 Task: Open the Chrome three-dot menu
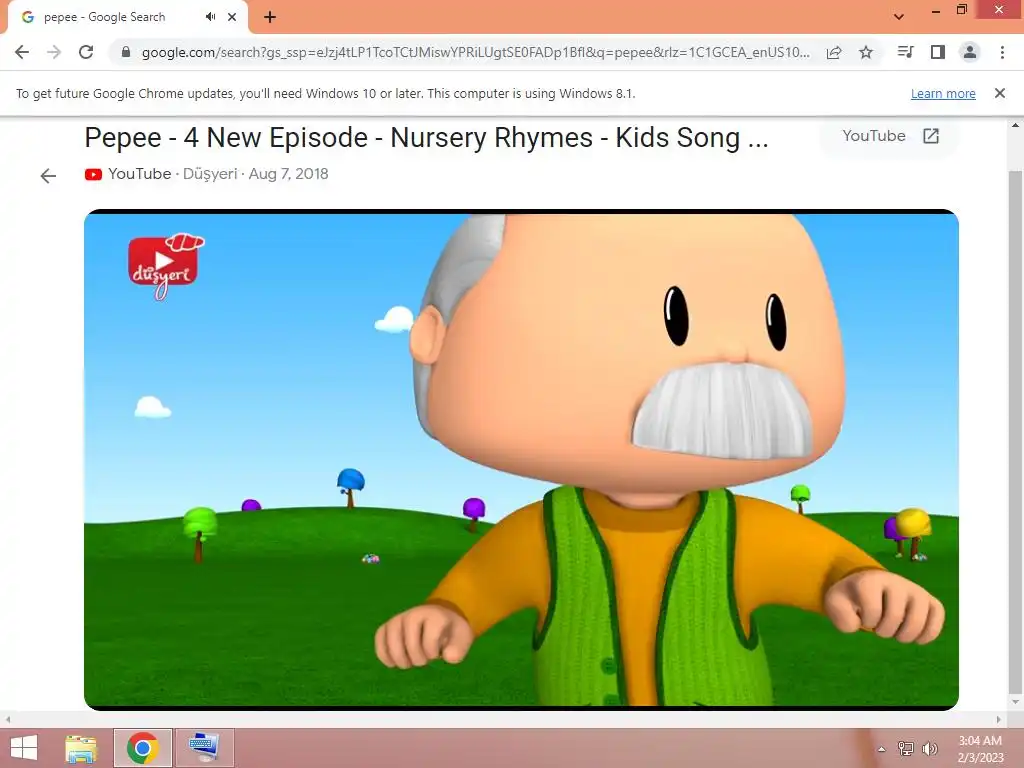click(x=1002, y=52)
